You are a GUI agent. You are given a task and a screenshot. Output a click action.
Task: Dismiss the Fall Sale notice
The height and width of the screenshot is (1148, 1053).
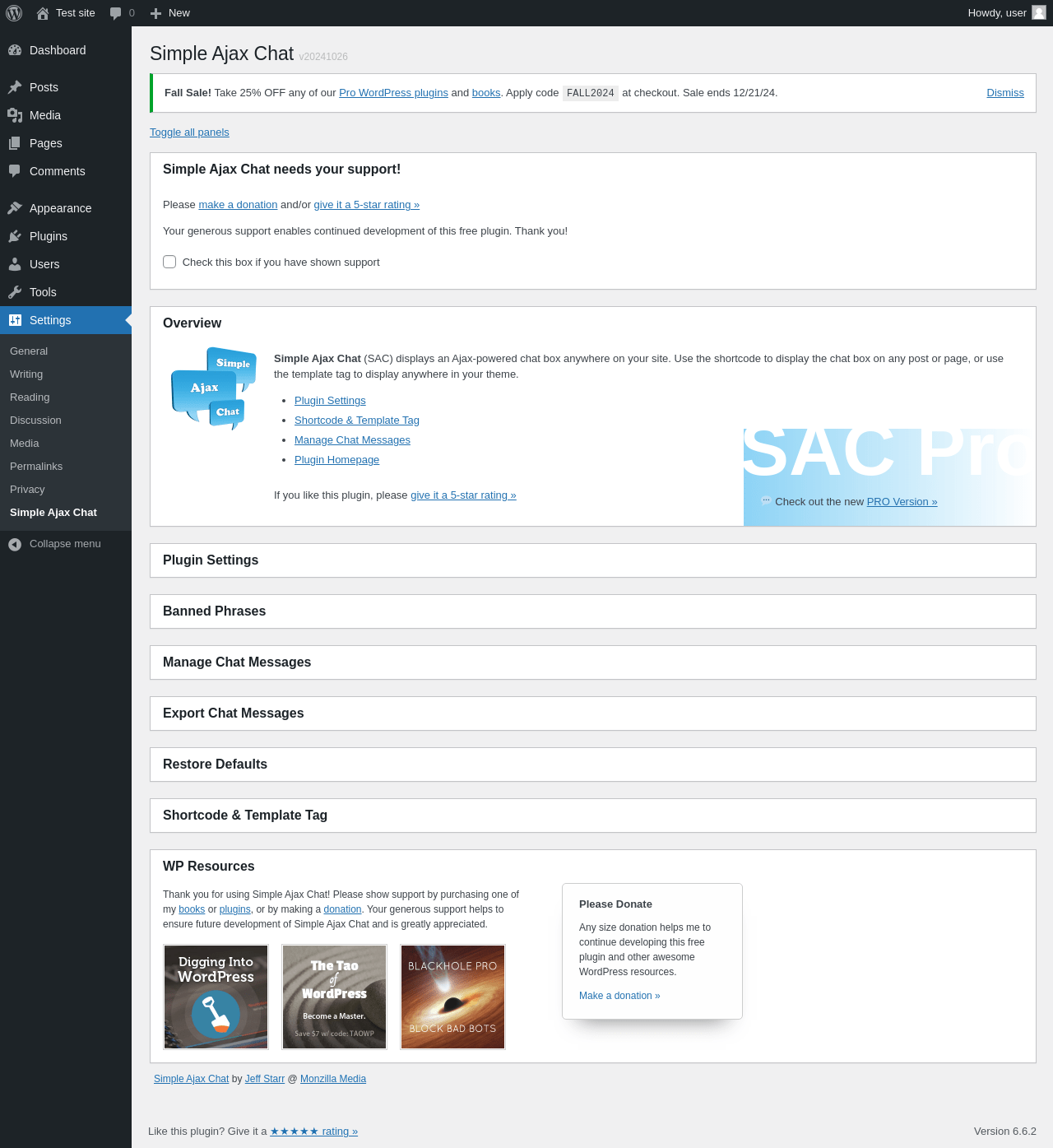1005,93
